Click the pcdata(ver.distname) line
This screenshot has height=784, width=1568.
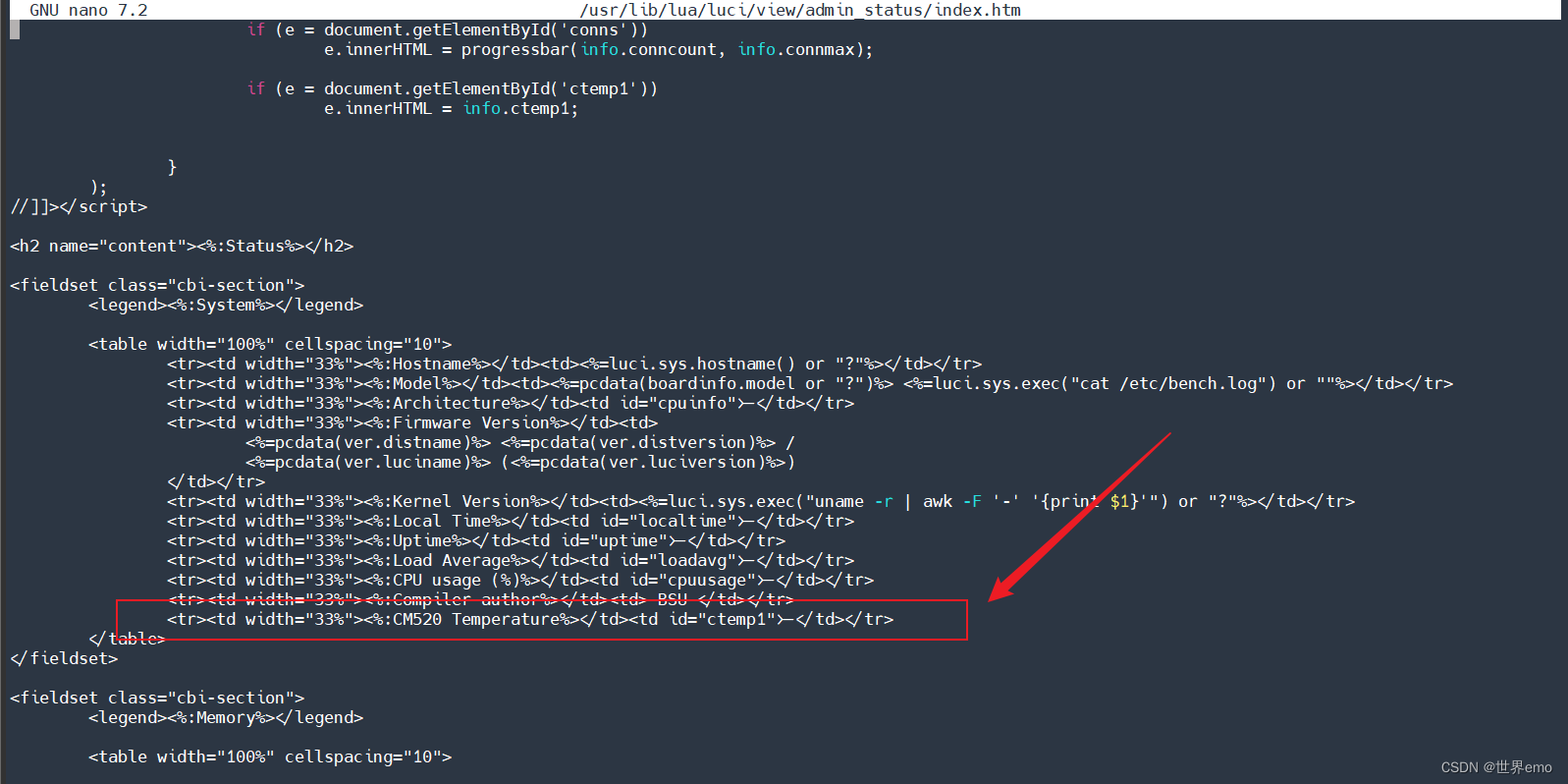click(520, 442)
